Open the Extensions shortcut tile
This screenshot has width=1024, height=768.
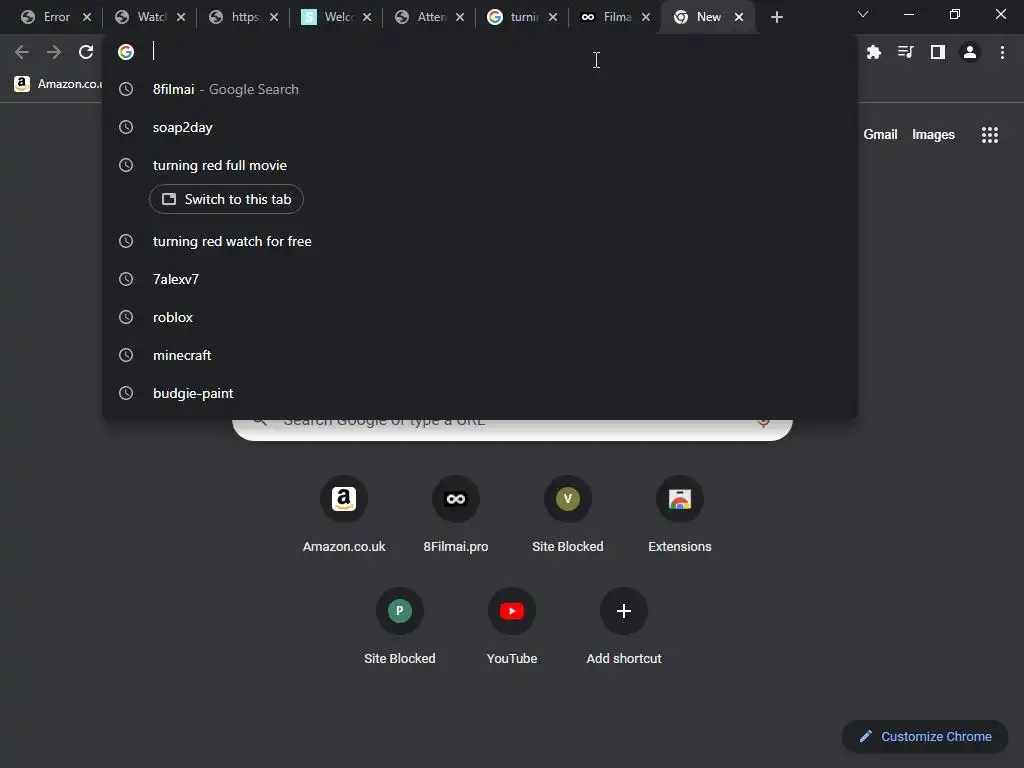click(680, 515)
